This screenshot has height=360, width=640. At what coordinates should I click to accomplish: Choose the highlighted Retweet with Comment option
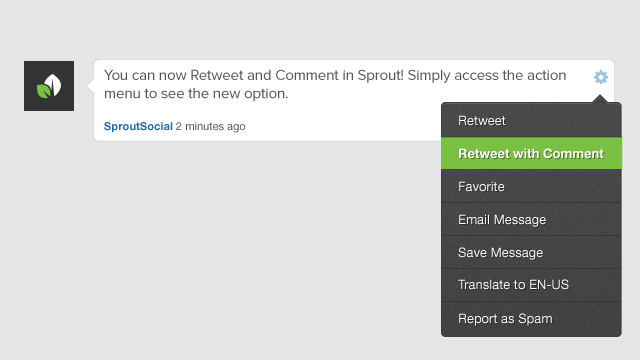[x=531, y=153]
